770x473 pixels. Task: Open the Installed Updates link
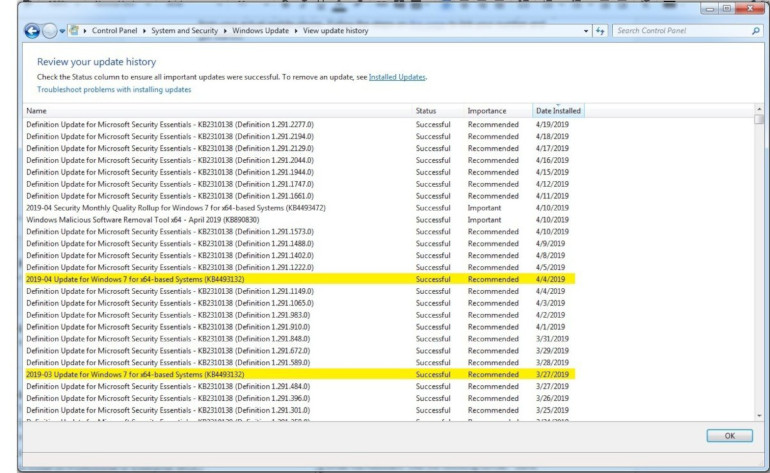pos(397,77)
